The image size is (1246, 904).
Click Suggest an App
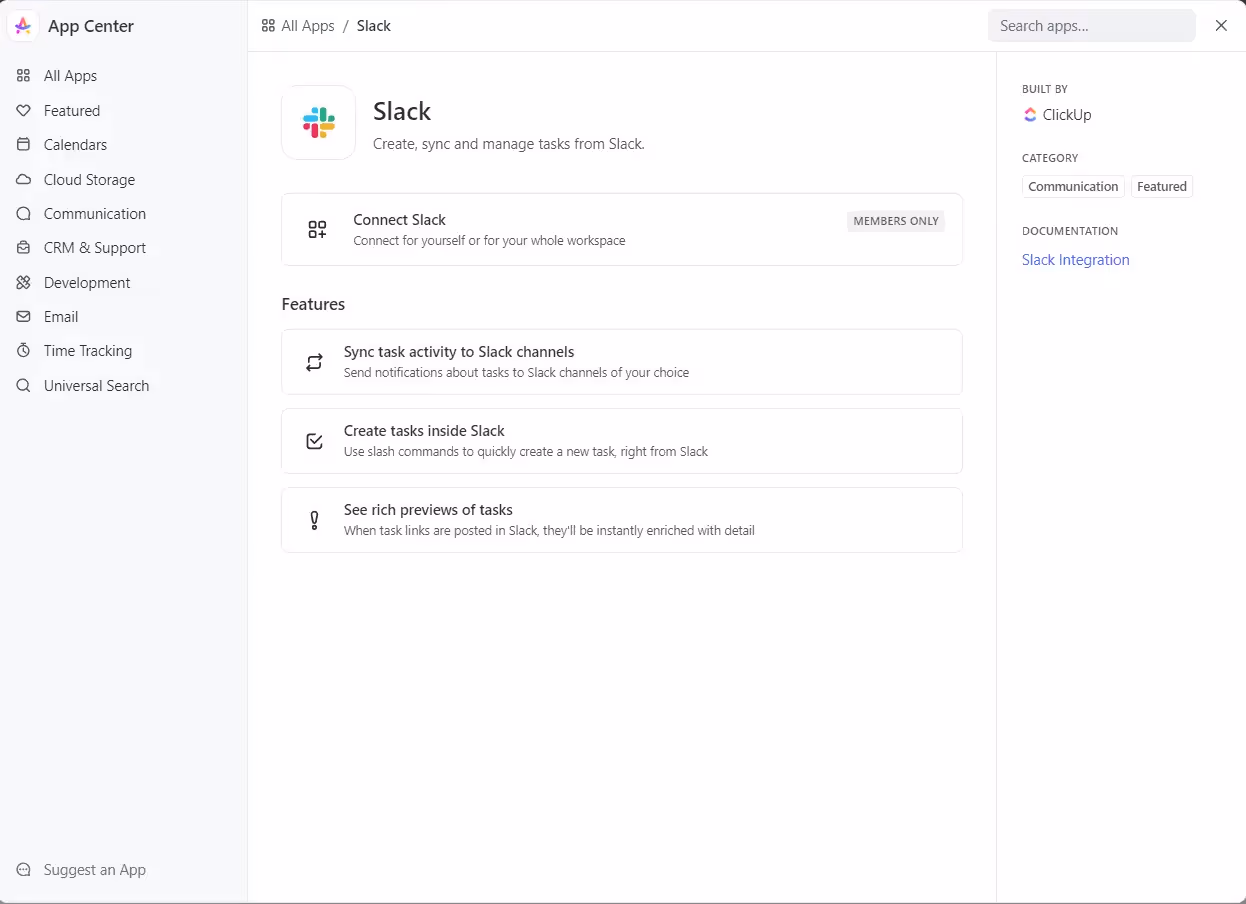(x=93, y=869)
